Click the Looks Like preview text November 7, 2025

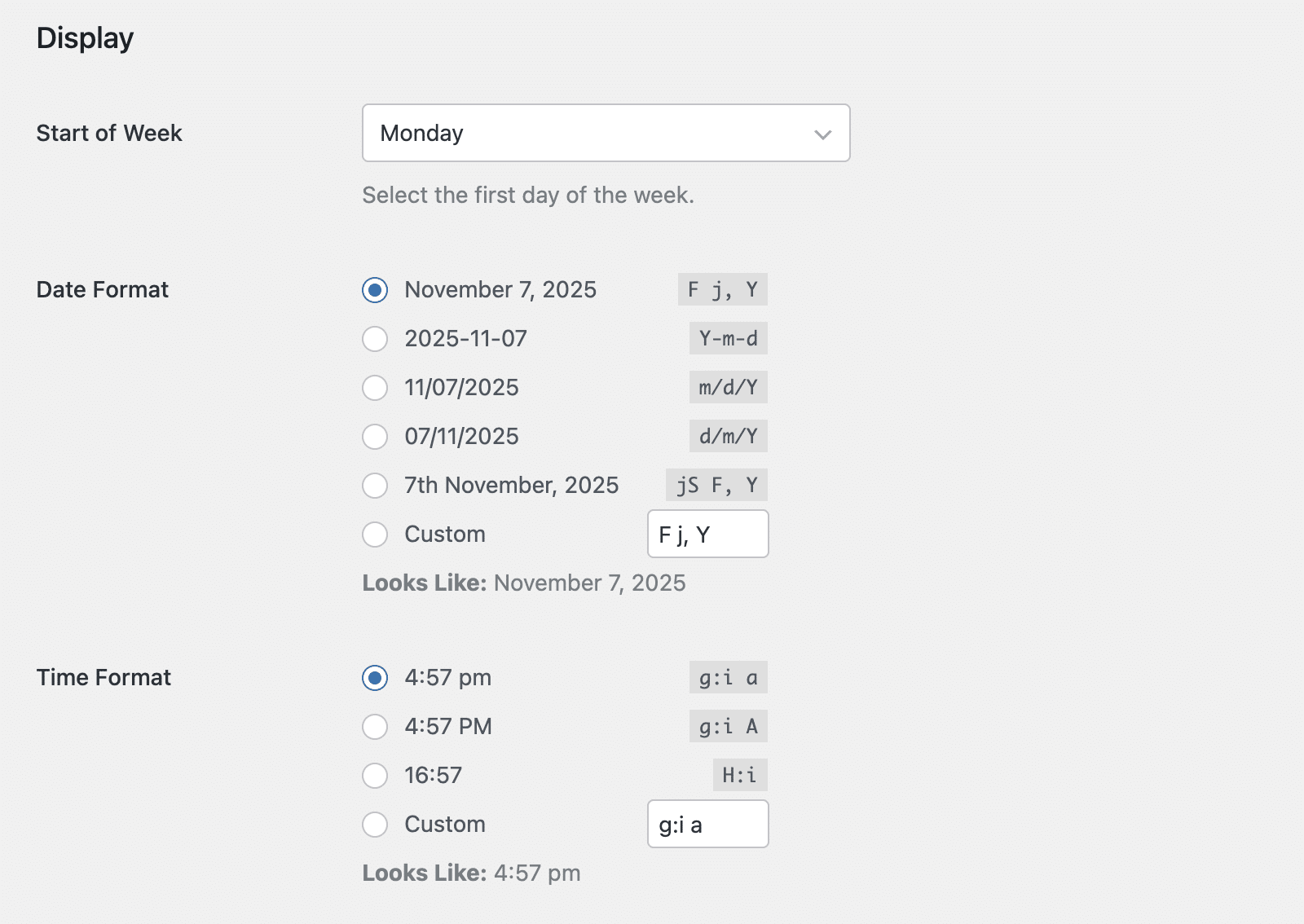point(589,583)
